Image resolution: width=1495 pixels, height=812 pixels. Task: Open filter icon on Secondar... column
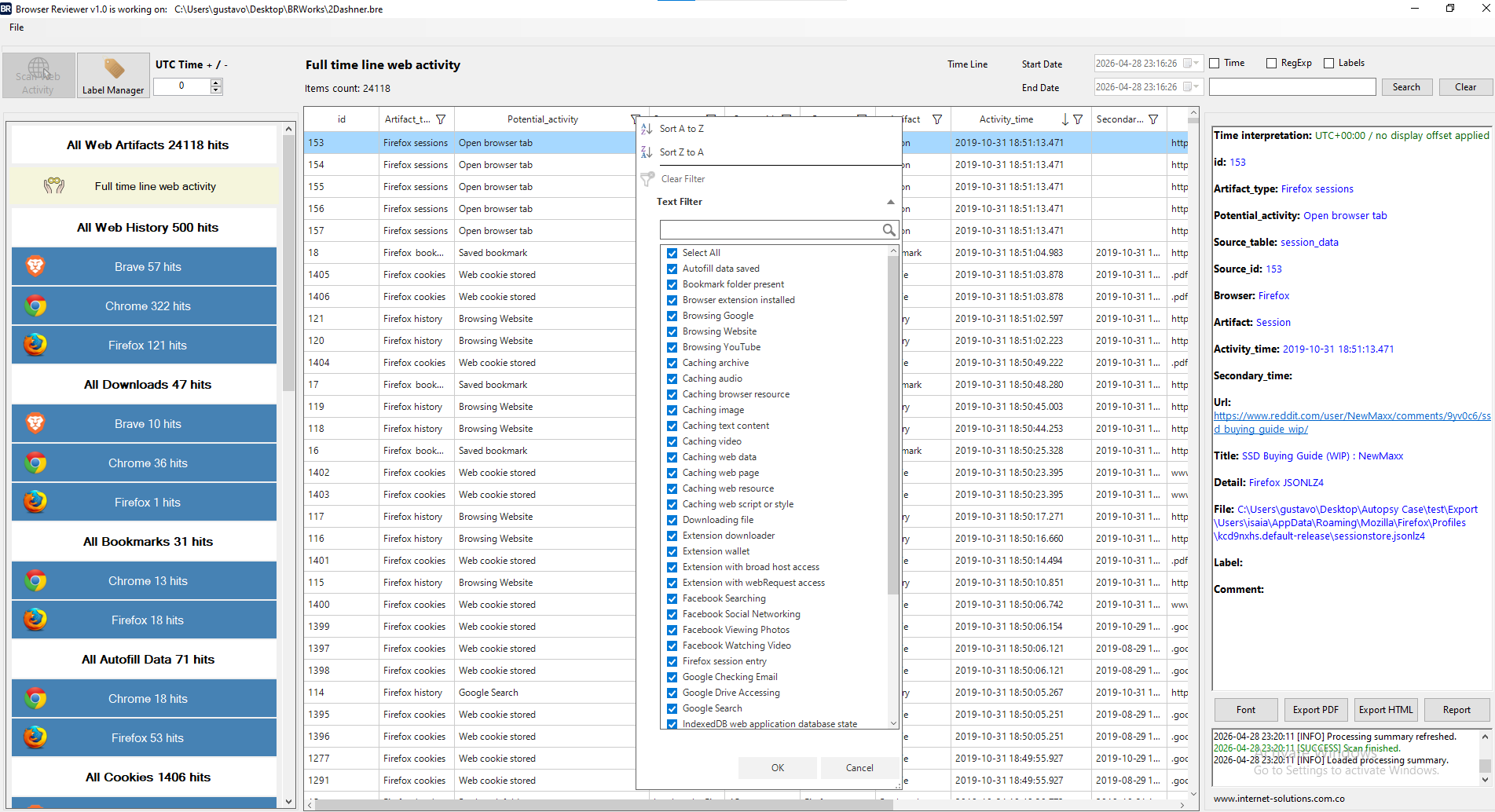coord(1153,119)
